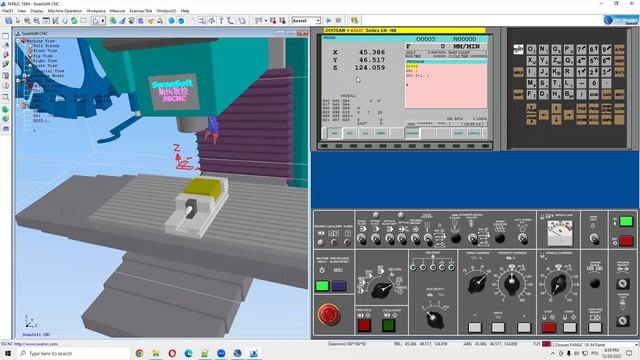The image size is (640, 360).
Task: Open the Workpiece menu
Action: pos(96,11)
